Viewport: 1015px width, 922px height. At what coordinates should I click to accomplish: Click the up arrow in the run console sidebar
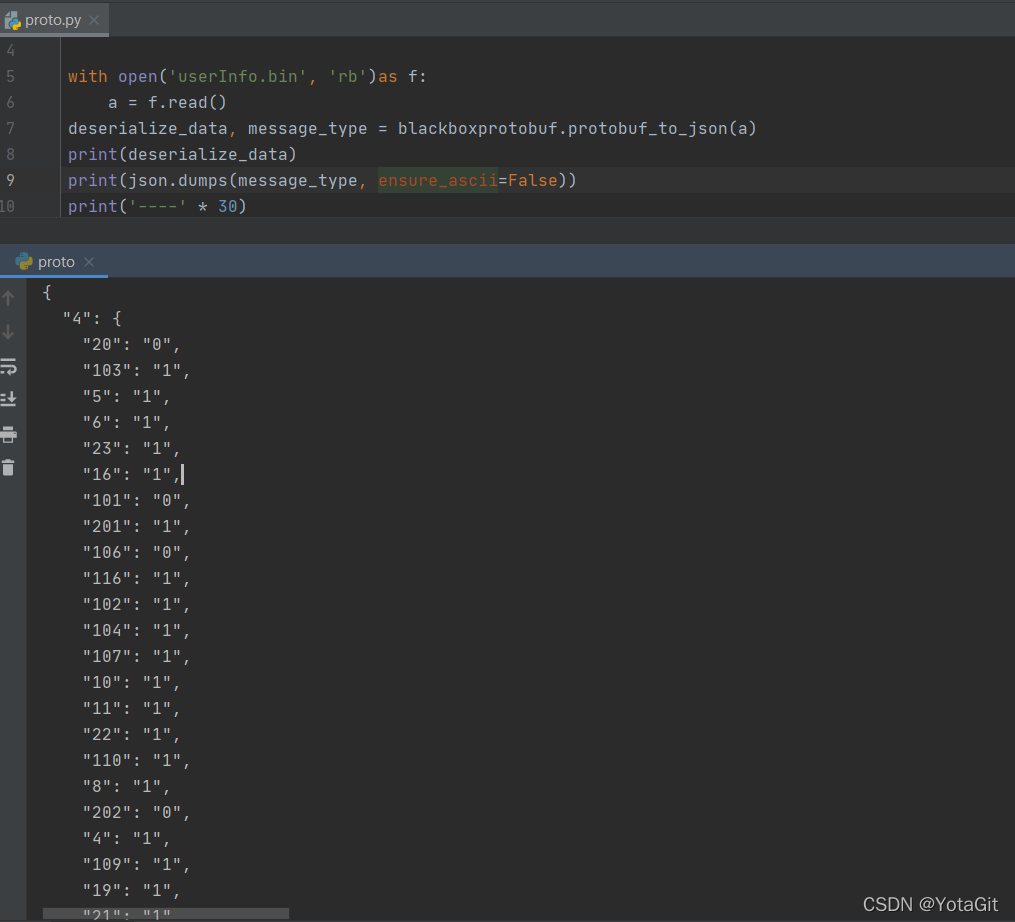click(8, 298)
